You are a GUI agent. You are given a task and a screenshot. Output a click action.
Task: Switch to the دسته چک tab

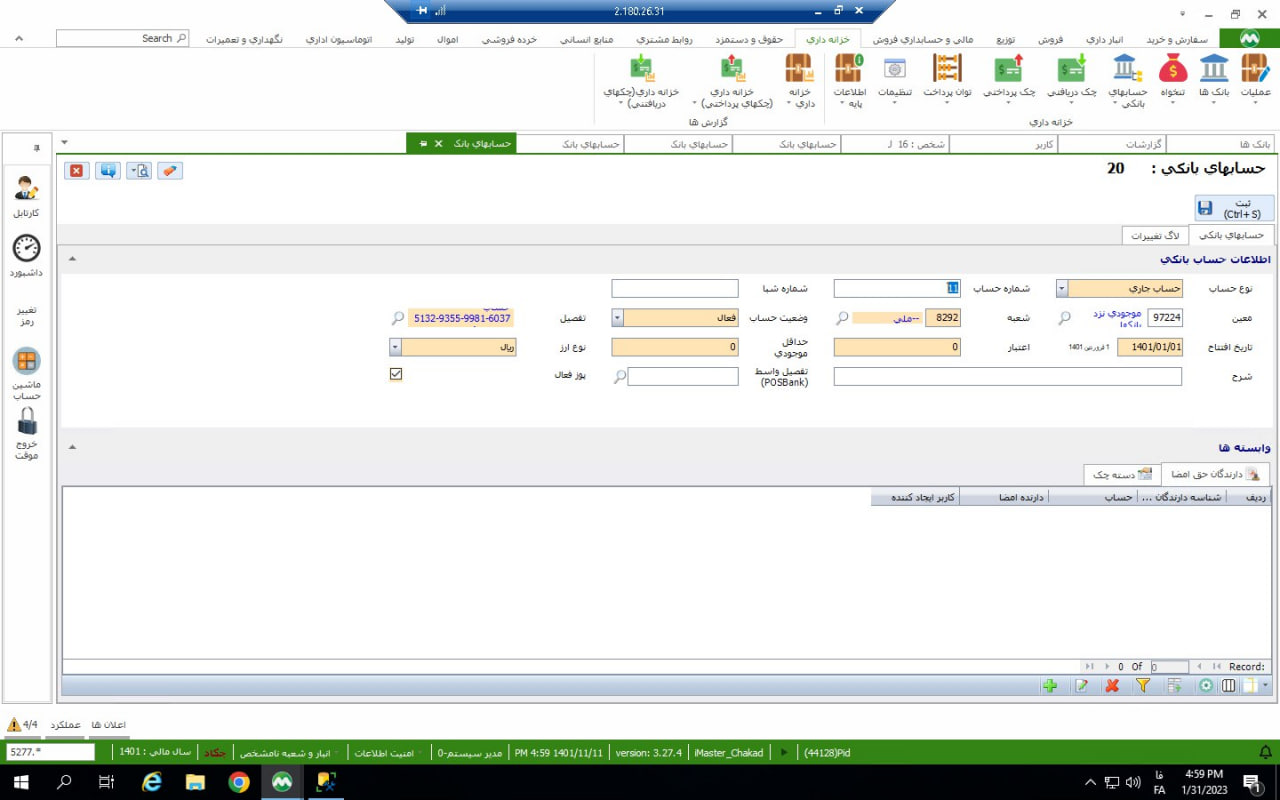coord(1121,473)
